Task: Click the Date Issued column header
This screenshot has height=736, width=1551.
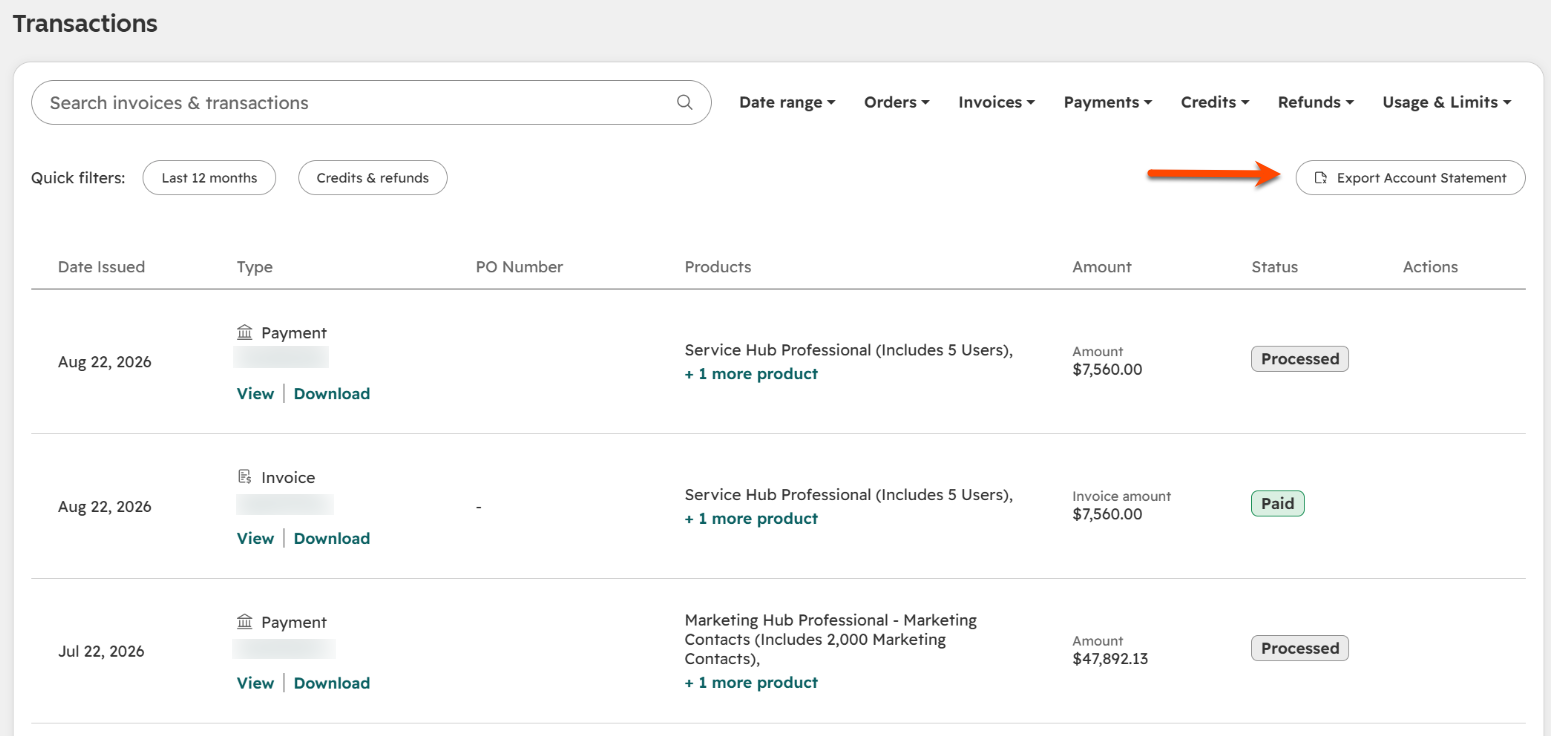Action: pos(101,267)
